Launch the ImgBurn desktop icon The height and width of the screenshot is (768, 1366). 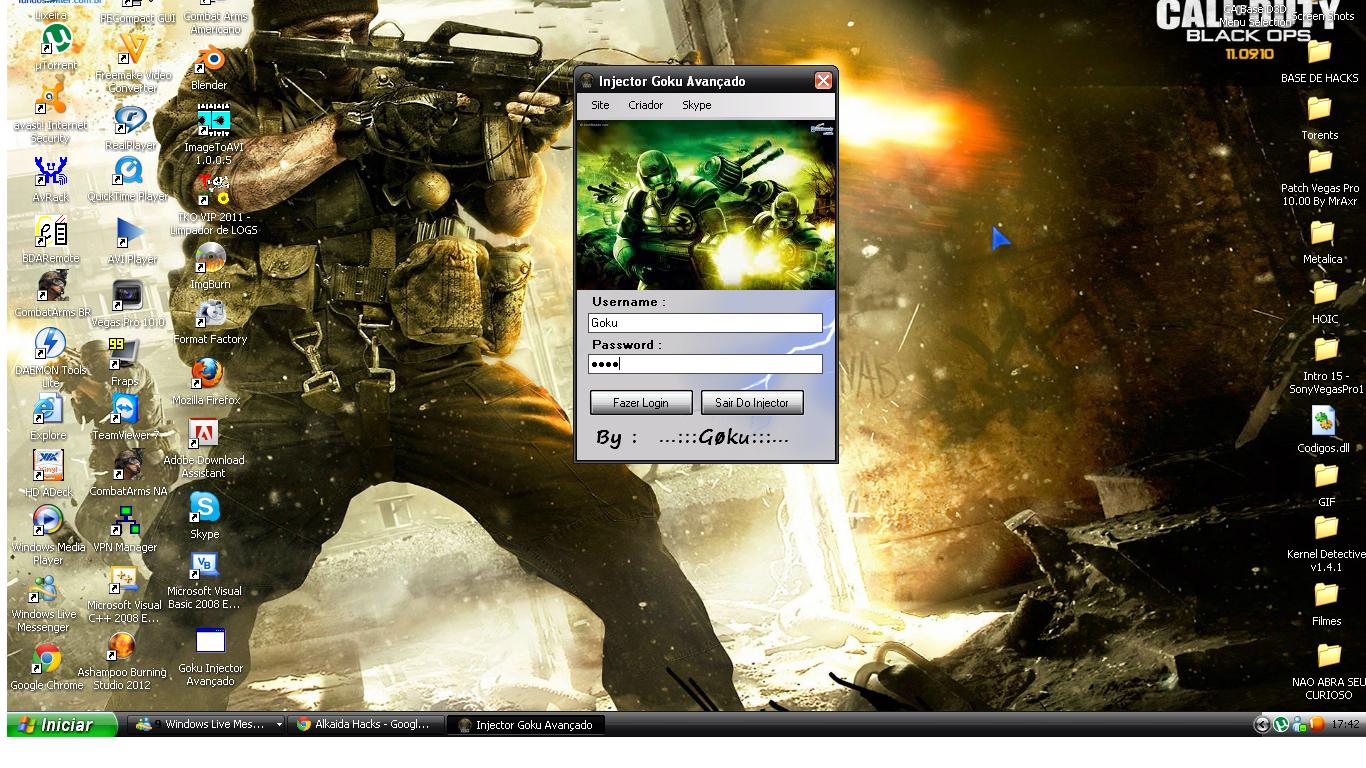point(210,266)
